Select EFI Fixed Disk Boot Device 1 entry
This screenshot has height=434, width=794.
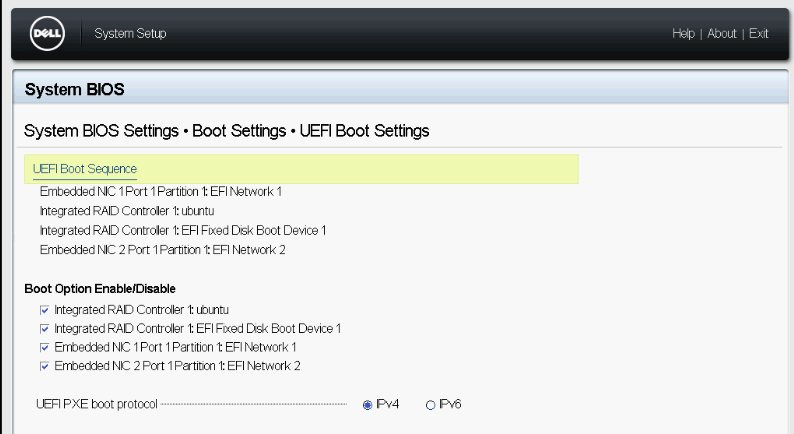point(183,230)
